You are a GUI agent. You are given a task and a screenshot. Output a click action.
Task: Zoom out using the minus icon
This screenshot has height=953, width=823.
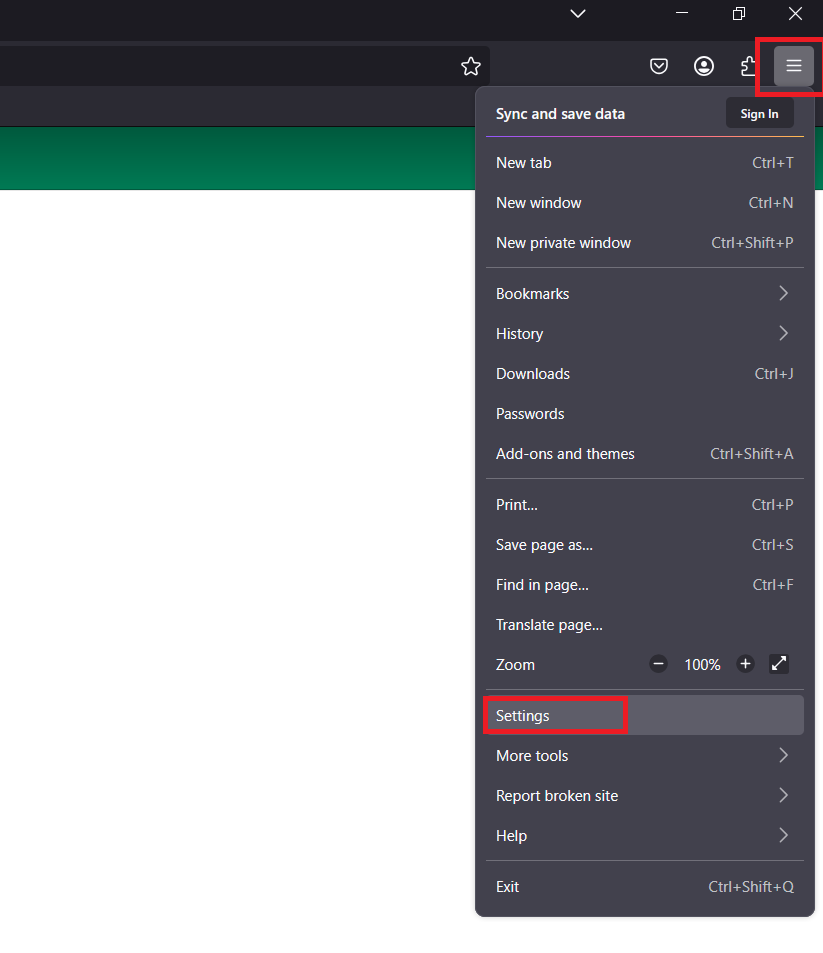coord(658,663)
